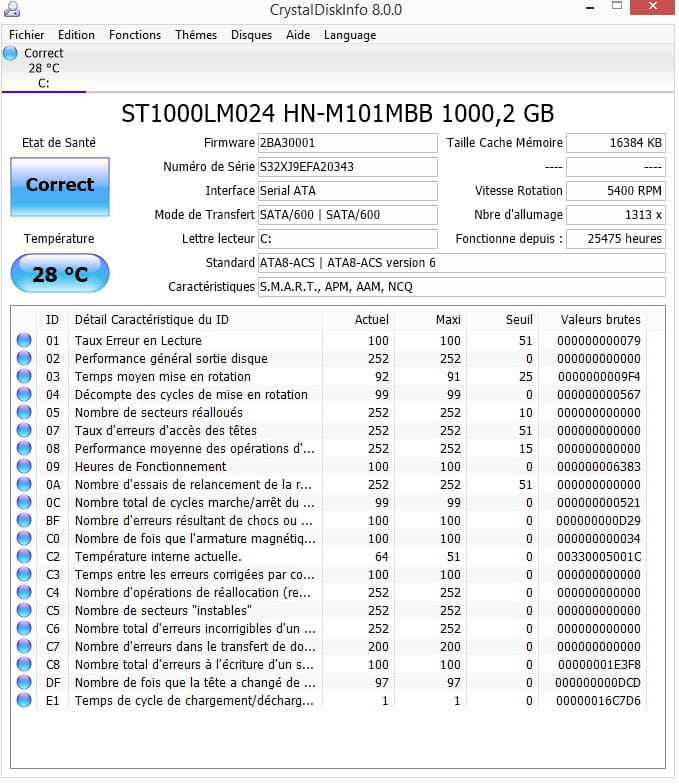
Task: Click the Valeurs brutes column header
Action: [592, 320]
